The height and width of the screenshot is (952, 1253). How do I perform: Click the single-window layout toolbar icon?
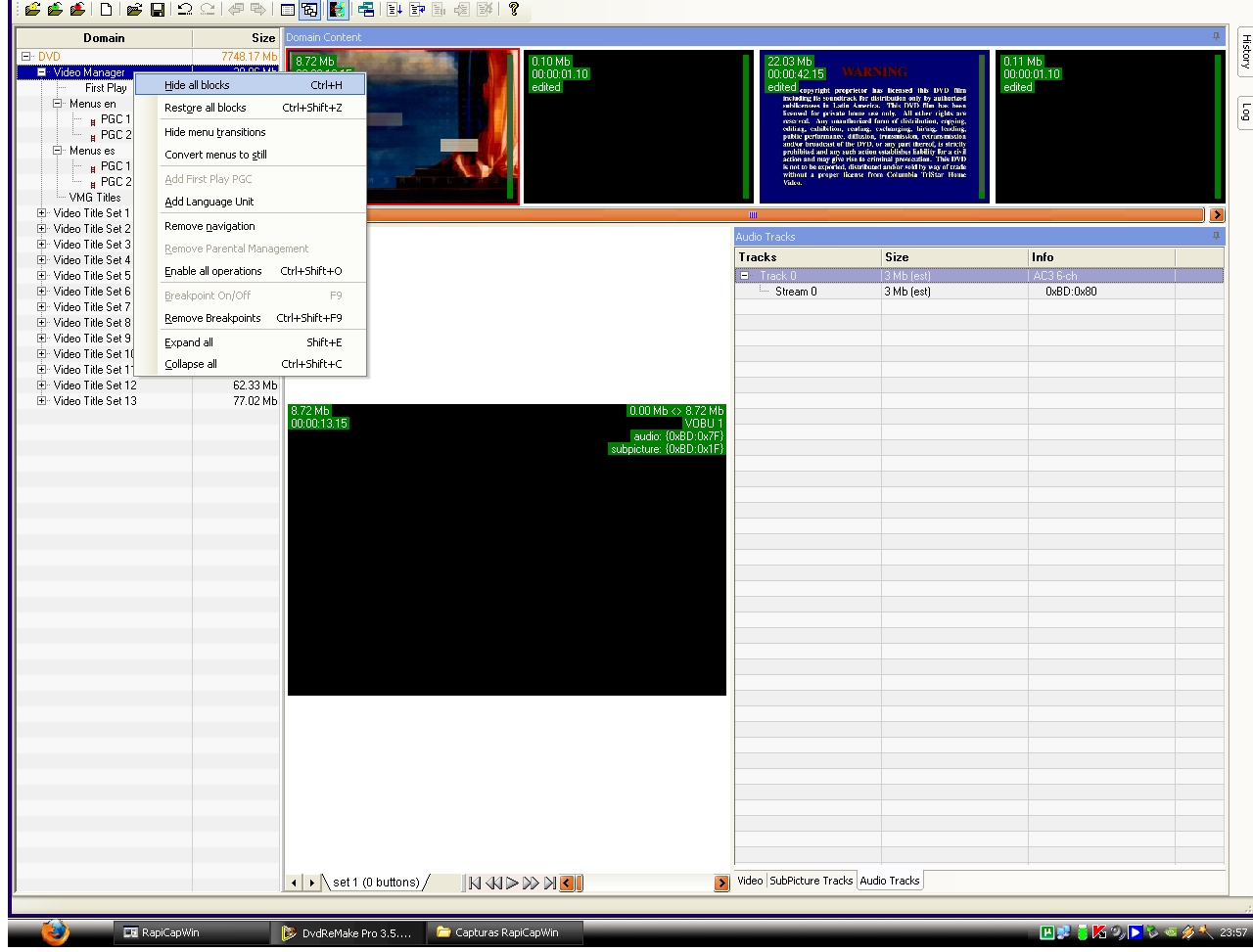point(288,10)
